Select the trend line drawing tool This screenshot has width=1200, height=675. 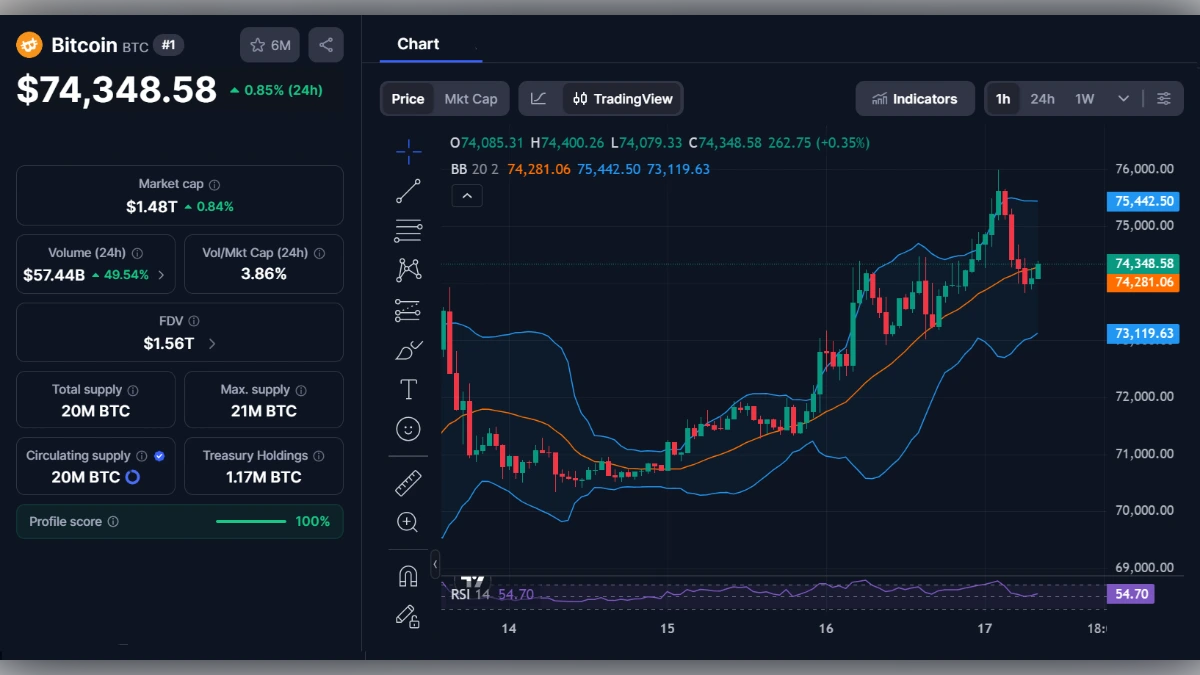(408, 190)
